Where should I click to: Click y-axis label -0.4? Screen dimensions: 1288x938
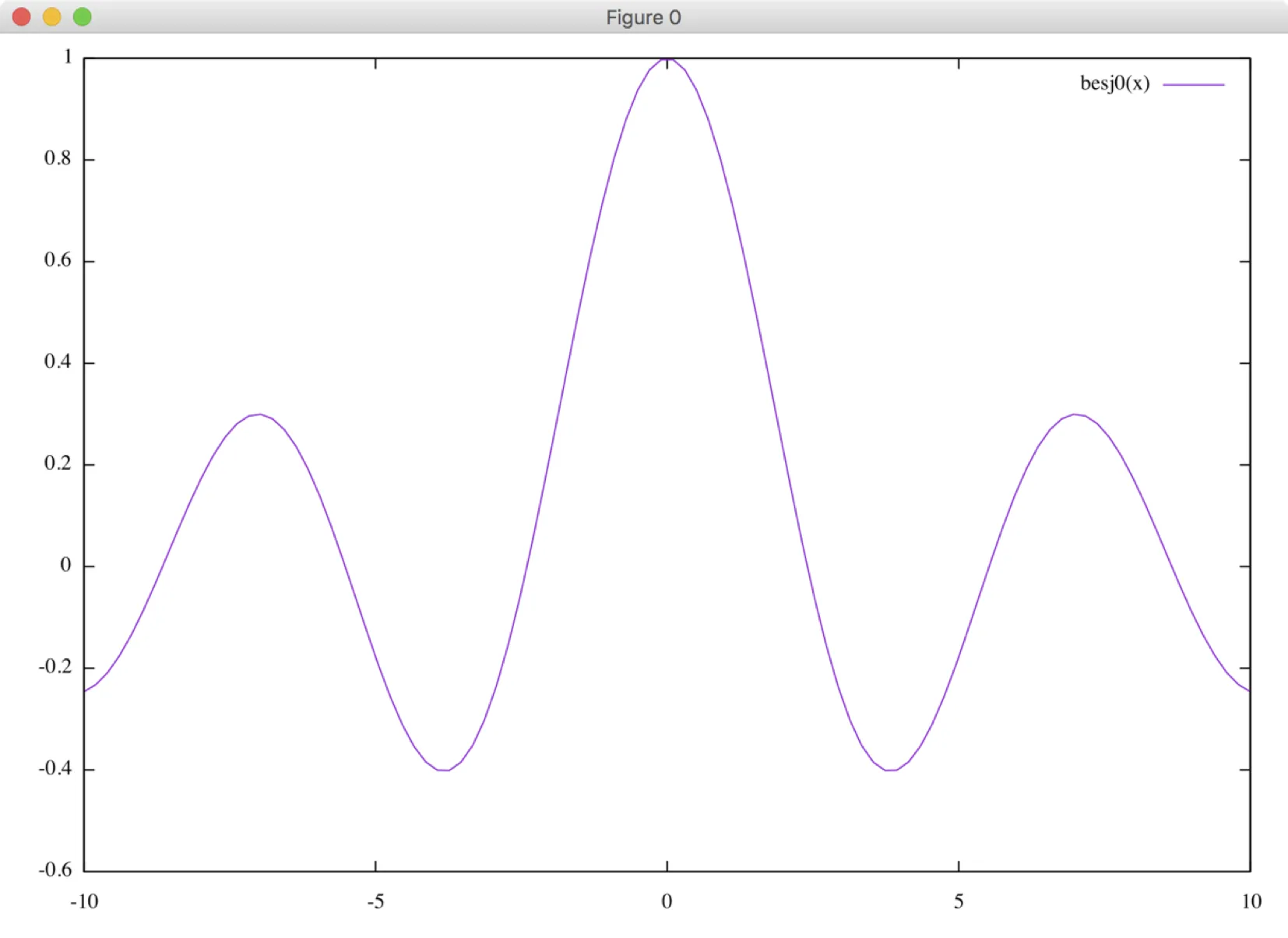(55, 768)
